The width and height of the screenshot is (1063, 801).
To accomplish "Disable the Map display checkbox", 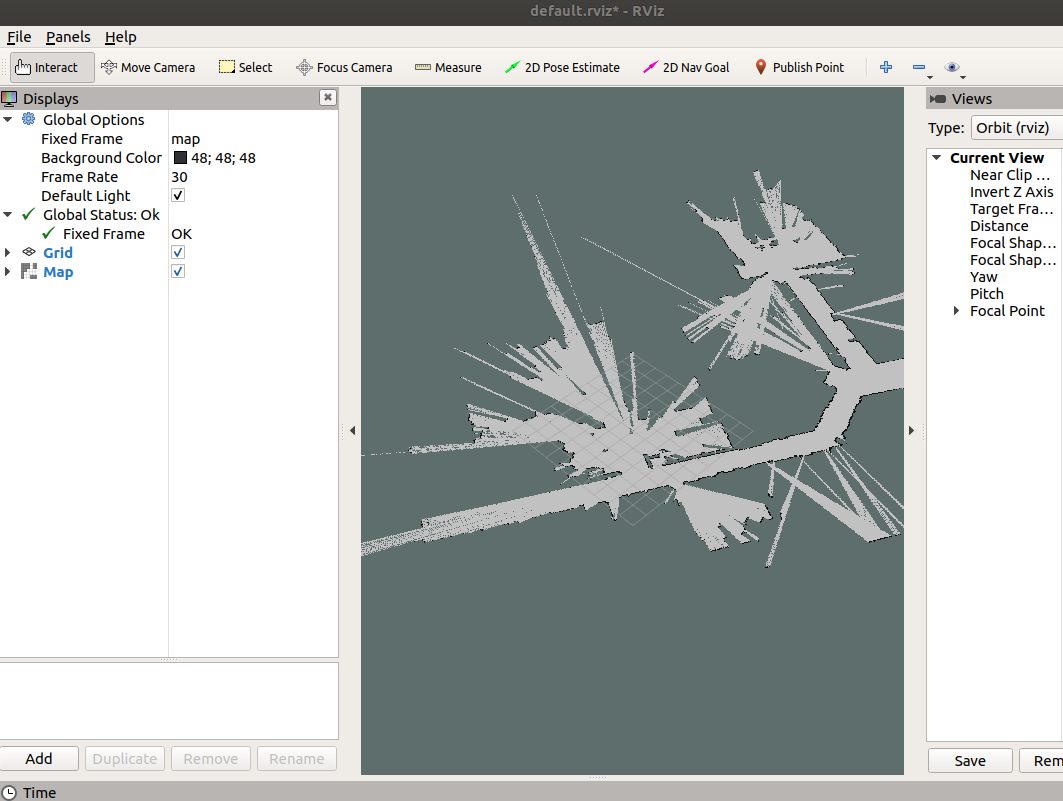I will click(177, 271).
